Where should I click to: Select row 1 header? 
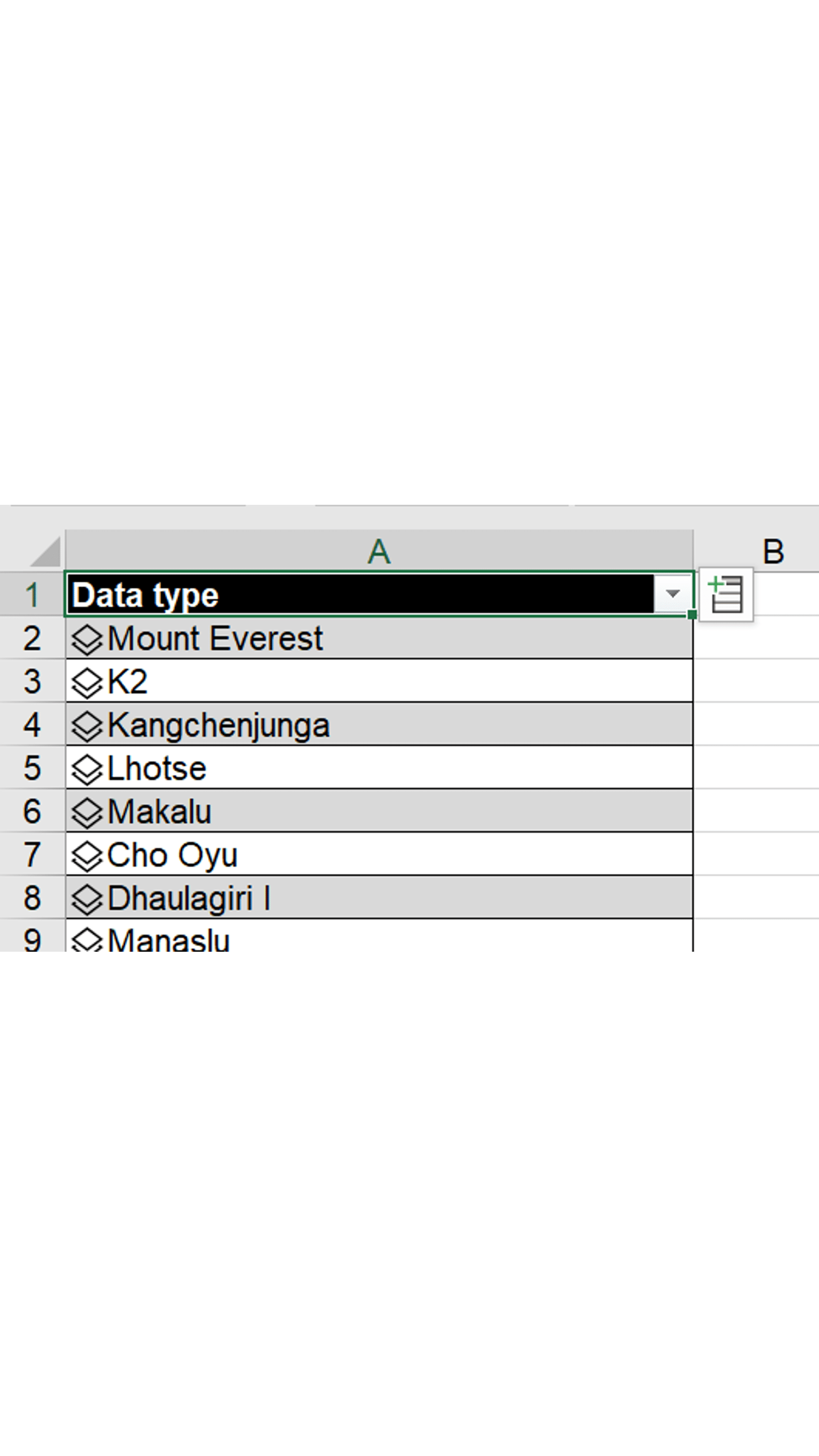coord(32,594)
